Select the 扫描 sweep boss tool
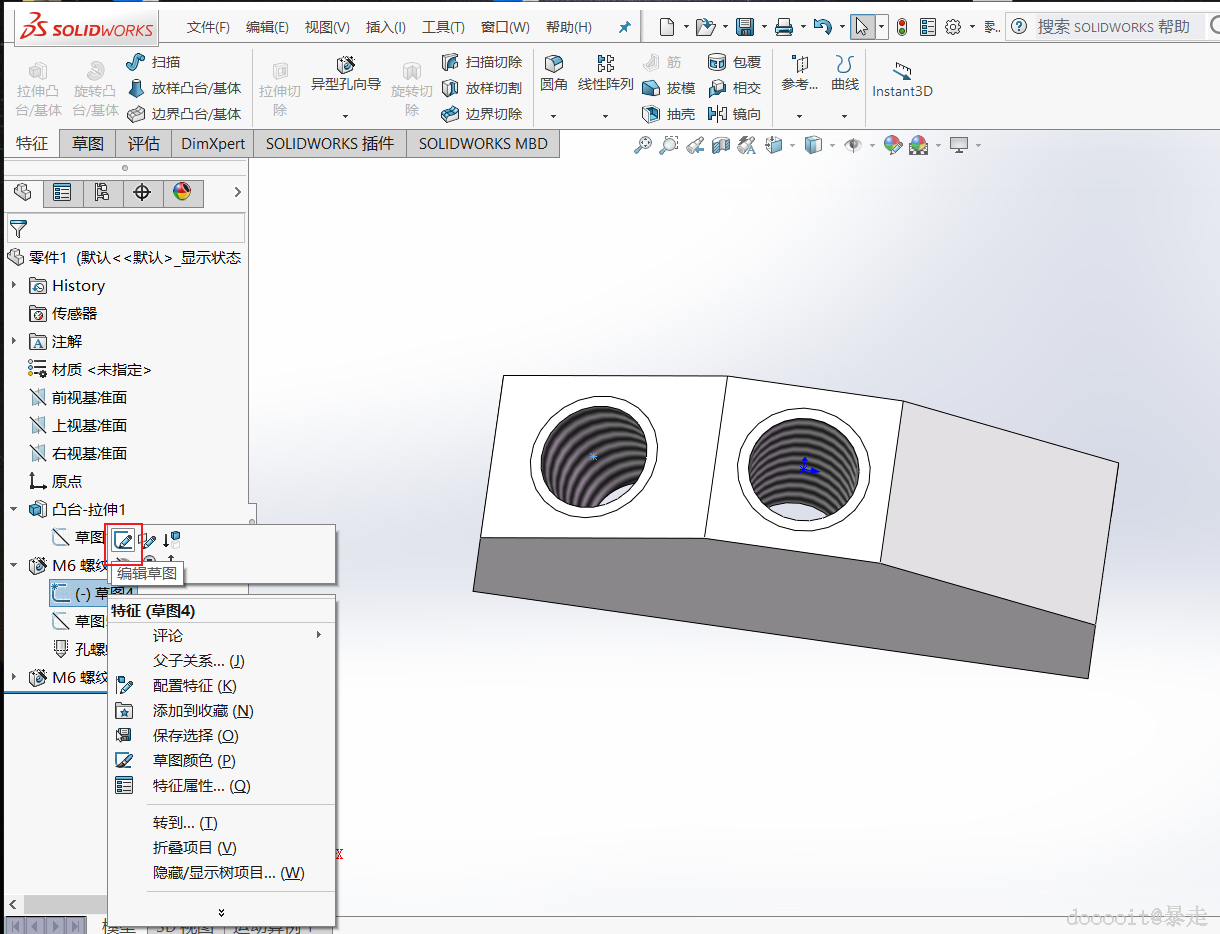1220x934 pixels. [x=154, y=62]
